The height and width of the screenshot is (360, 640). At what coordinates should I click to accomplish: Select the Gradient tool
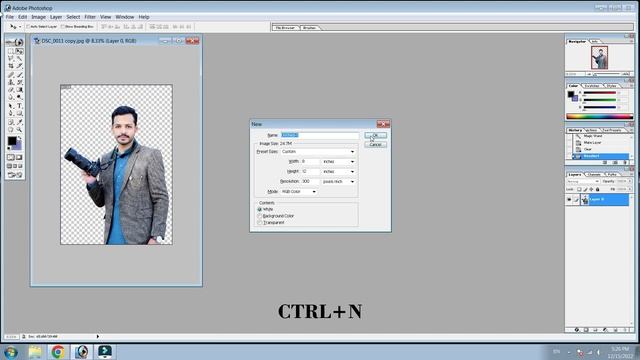pyautogui.click(x=19, y=90)
